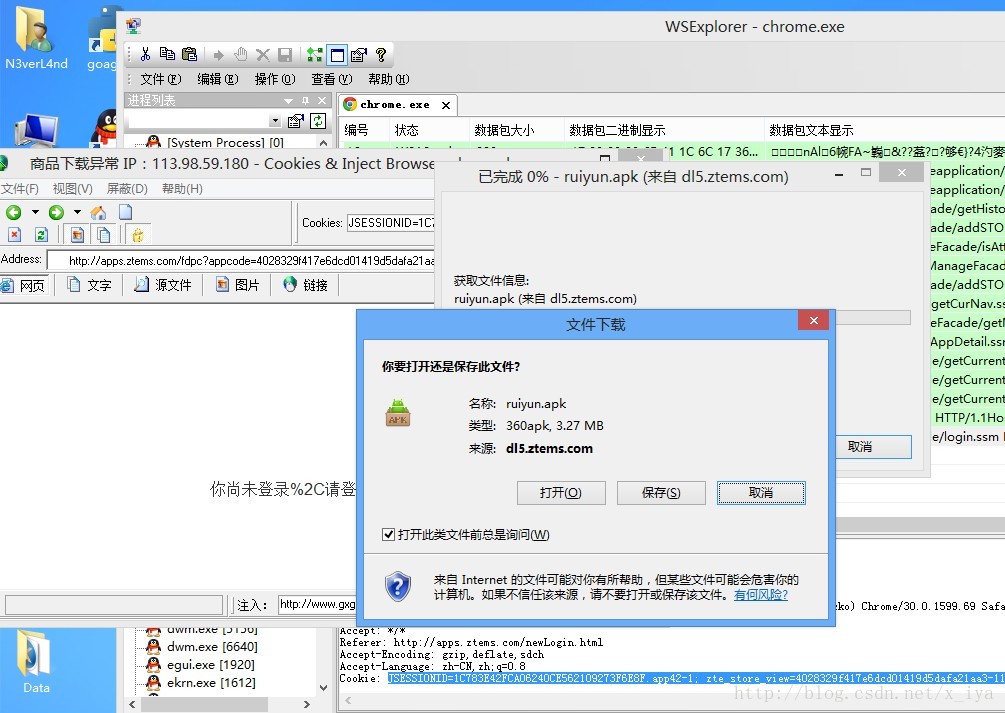The width and height of the screenshot is (1005, 713).
Task: Click the APK file icon in download dialog
Action: 398,412
